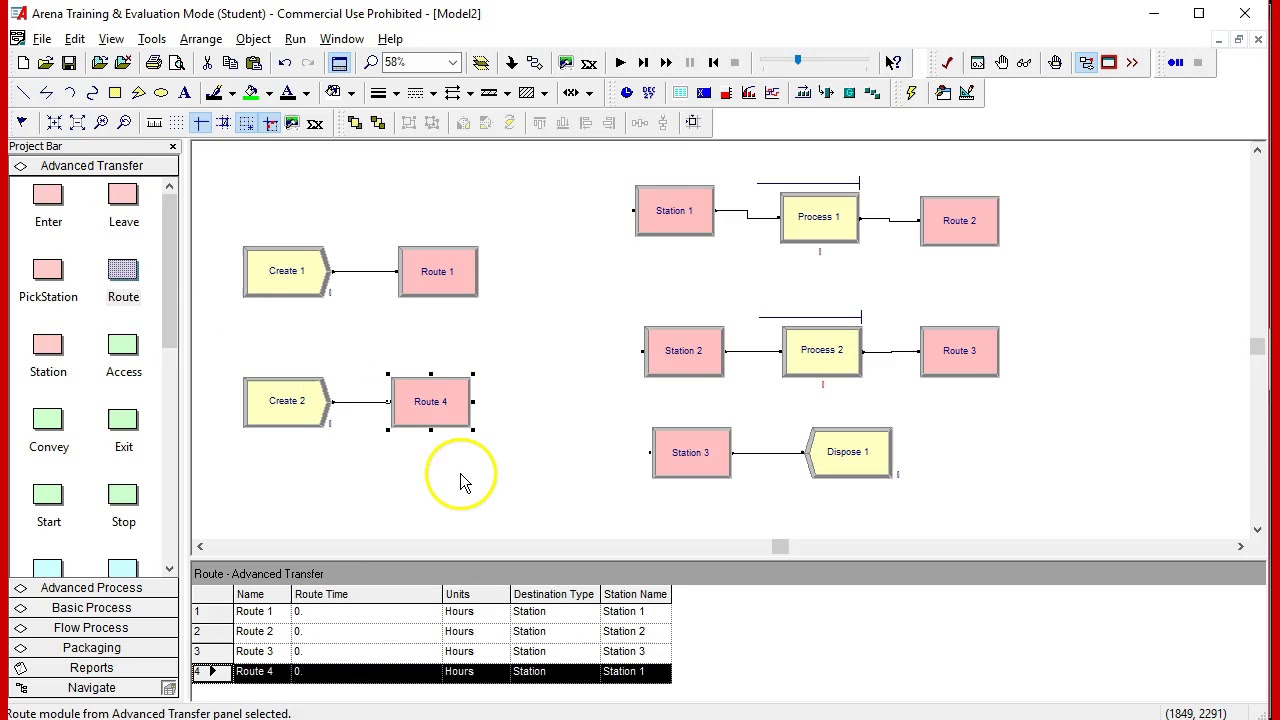Image resolution: width=1280 pixels, height=720 pixels.
Task: Cut selection with the scissors icon
Action: click(207, 63)
